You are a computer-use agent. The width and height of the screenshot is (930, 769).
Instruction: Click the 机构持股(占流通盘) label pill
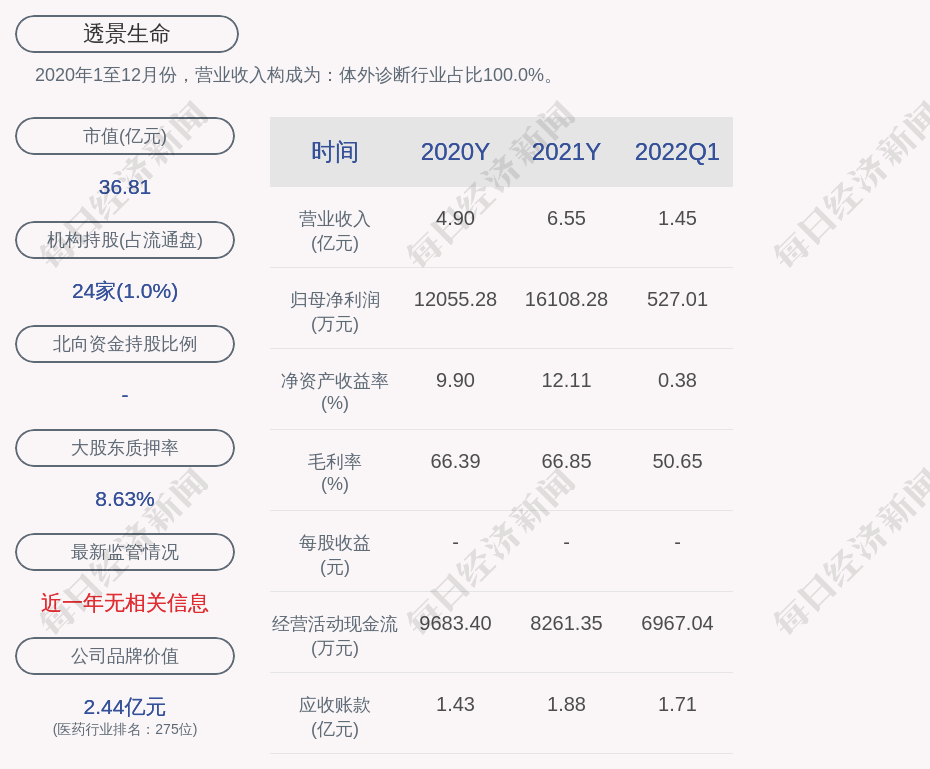click(x=125, y=240)
